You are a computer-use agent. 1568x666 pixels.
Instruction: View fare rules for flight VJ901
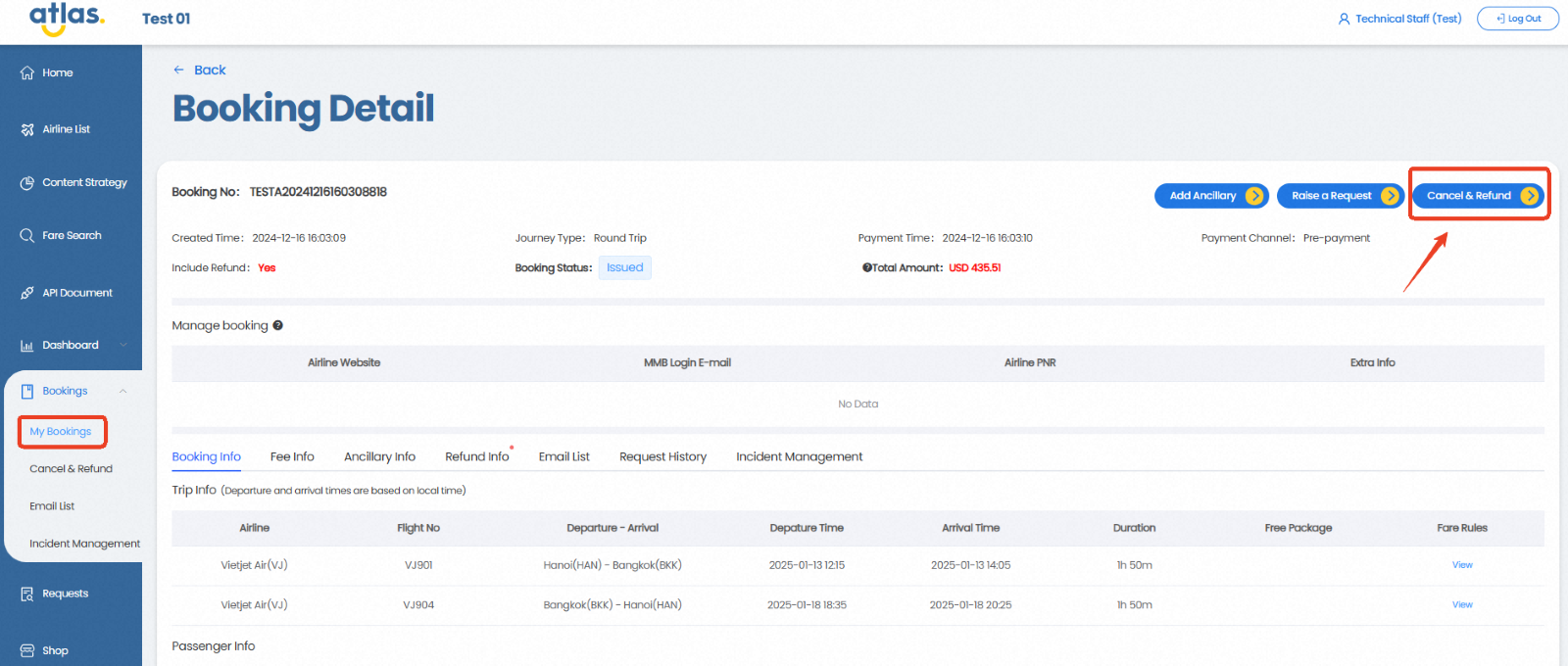(1462, 565)
